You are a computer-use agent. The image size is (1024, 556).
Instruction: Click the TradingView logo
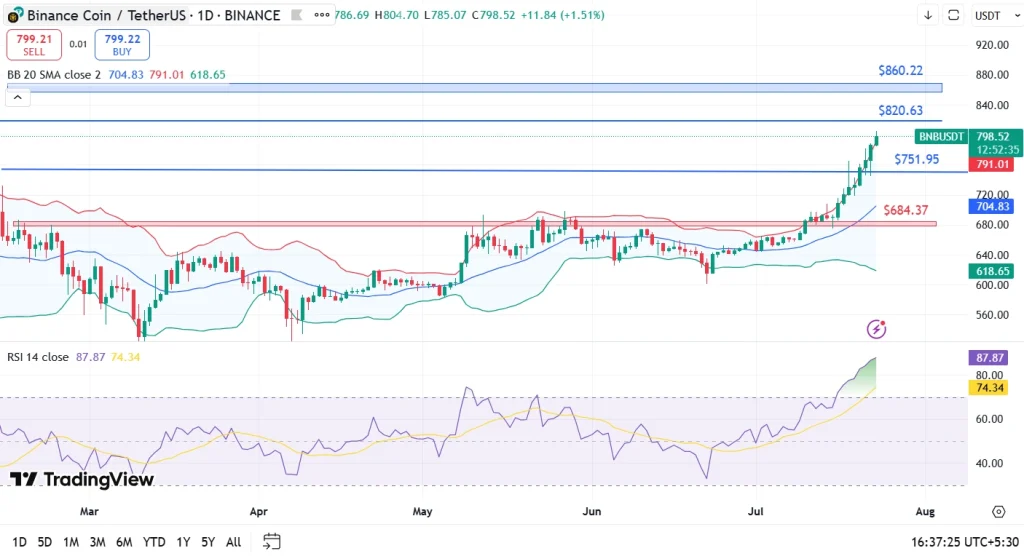coord(82,480)
